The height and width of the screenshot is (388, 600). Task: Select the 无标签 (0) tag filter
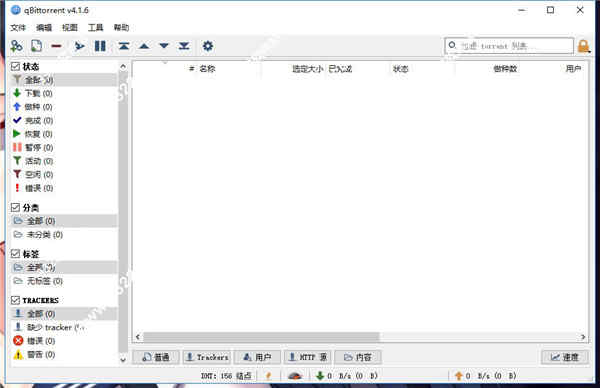tap(64, 281)
